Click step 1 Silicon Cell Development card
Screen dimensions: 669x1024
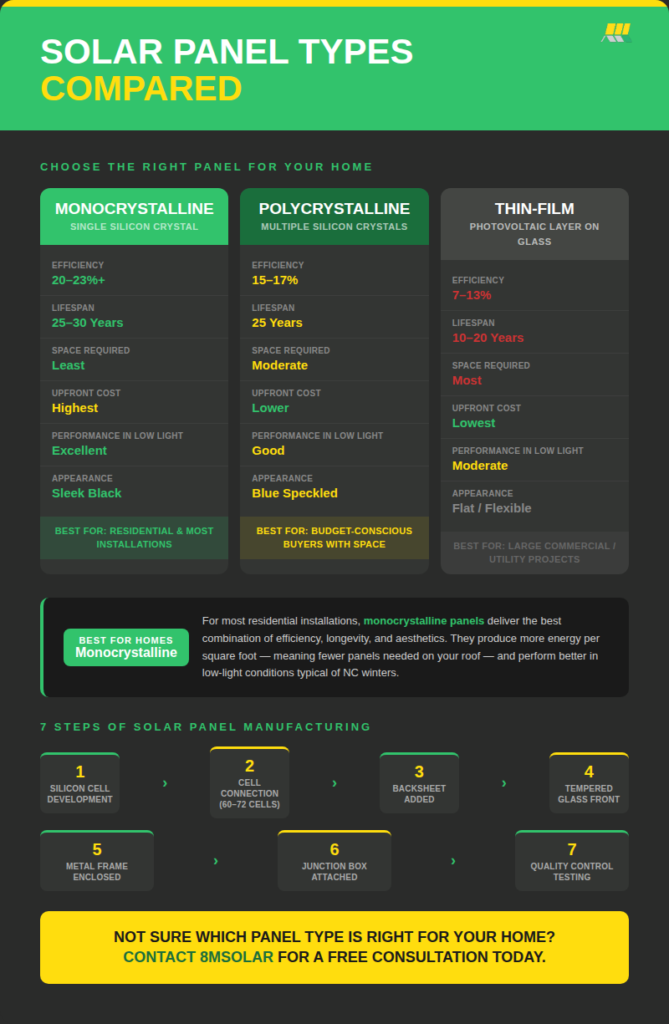pyautogui.click(x=80, y=783)
